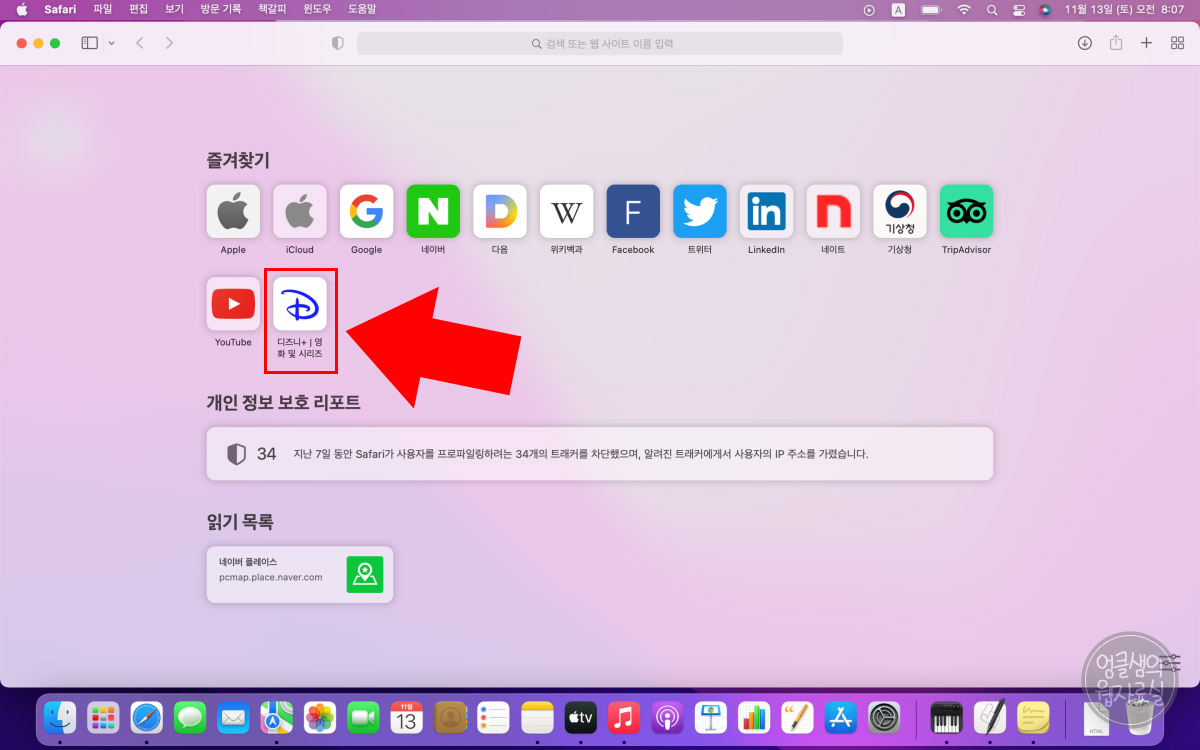
Task: Open the 네이버 (Naver) favorite
Action: pyautogui.click(x=433, y=211)
